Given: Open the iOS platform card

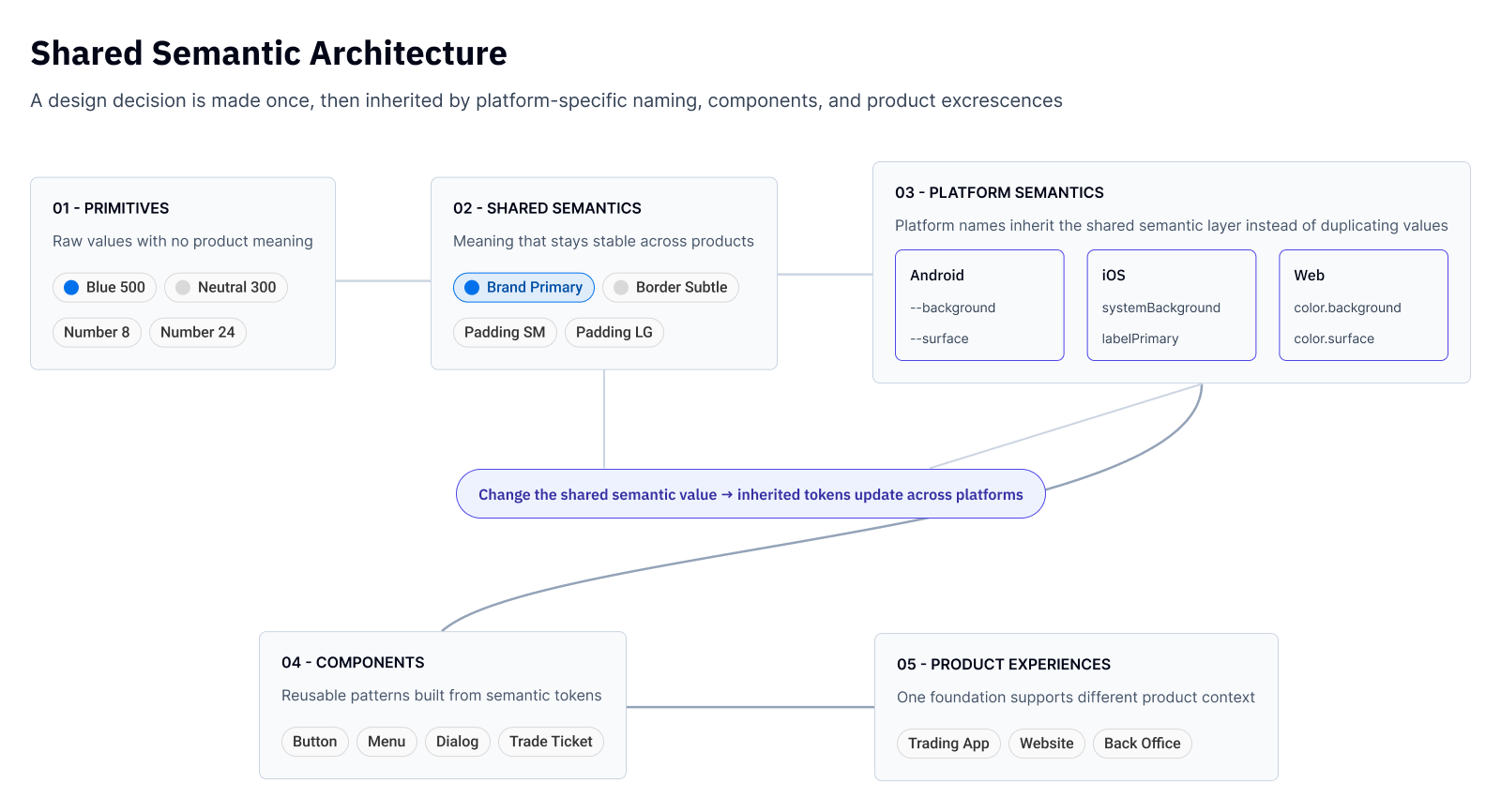Looking at the screenshot, I should 1172,306.
